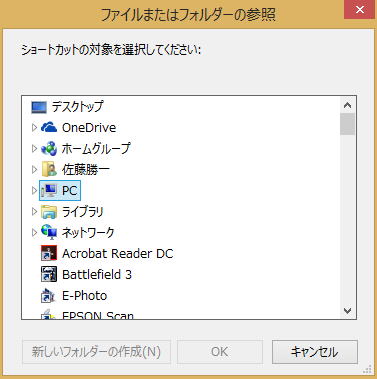Click the ライブラリ folder icon
Image resolution: width=377 pixels, height=379 pixels.
[x=49, y=212]
